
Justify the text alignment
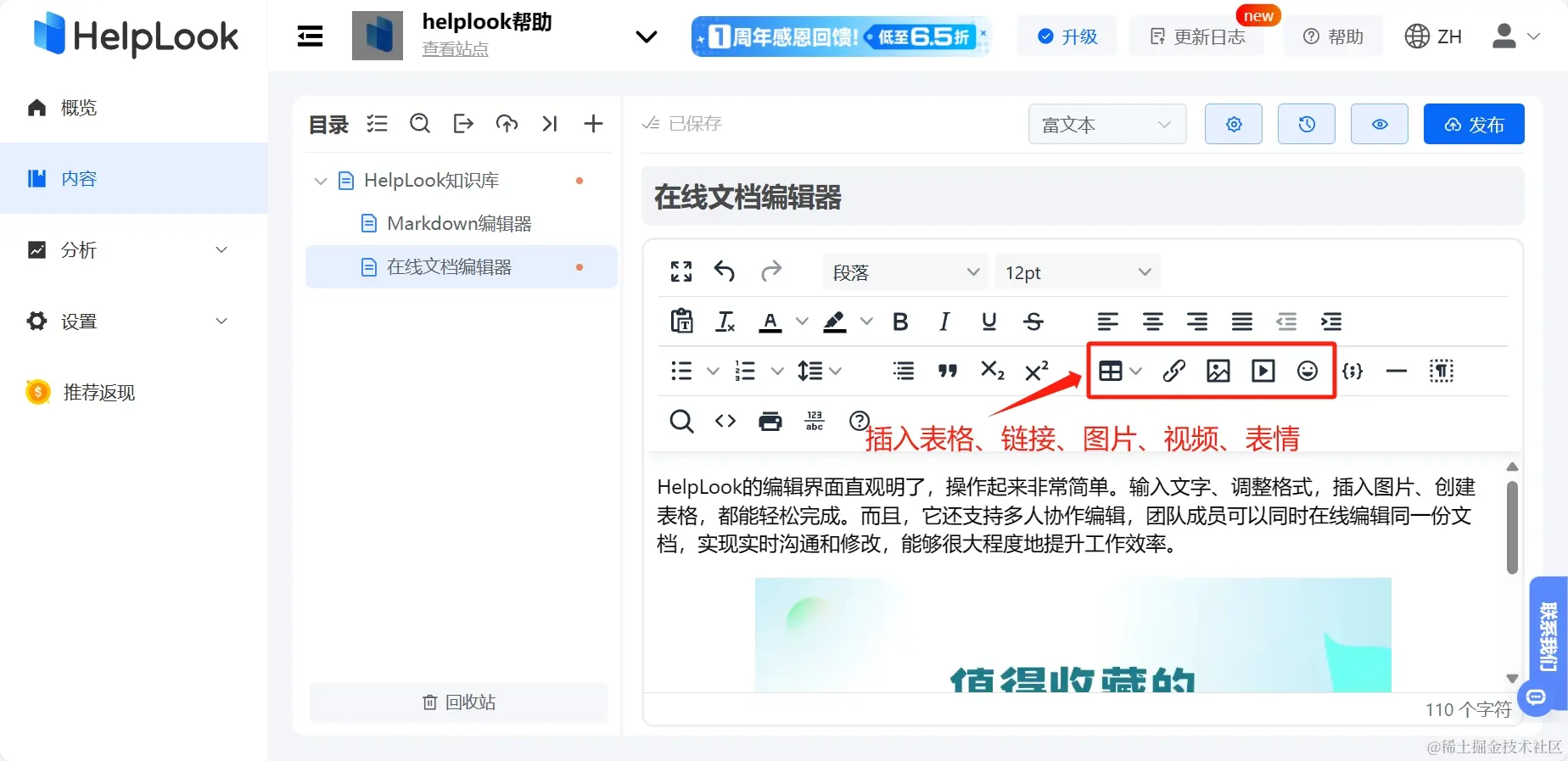click(x=1242, y=322)
